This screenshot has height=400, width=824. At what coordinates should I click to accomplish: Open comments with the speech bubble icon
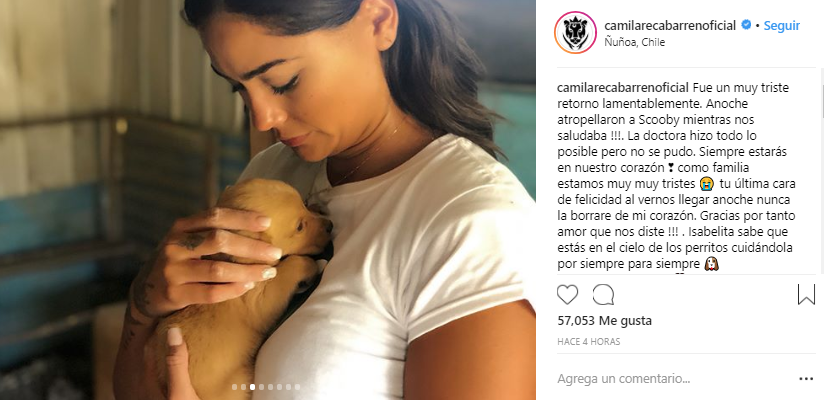[603, 295]
